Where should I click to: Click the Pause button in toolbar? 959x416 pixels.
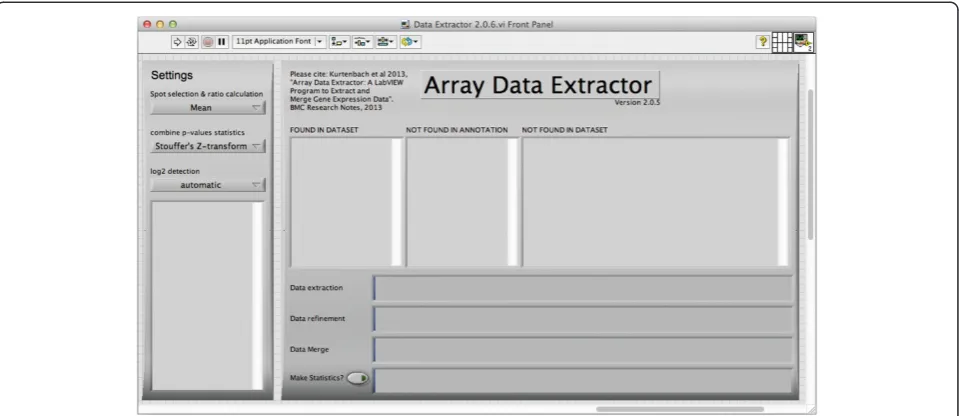(x=221, y=42)
